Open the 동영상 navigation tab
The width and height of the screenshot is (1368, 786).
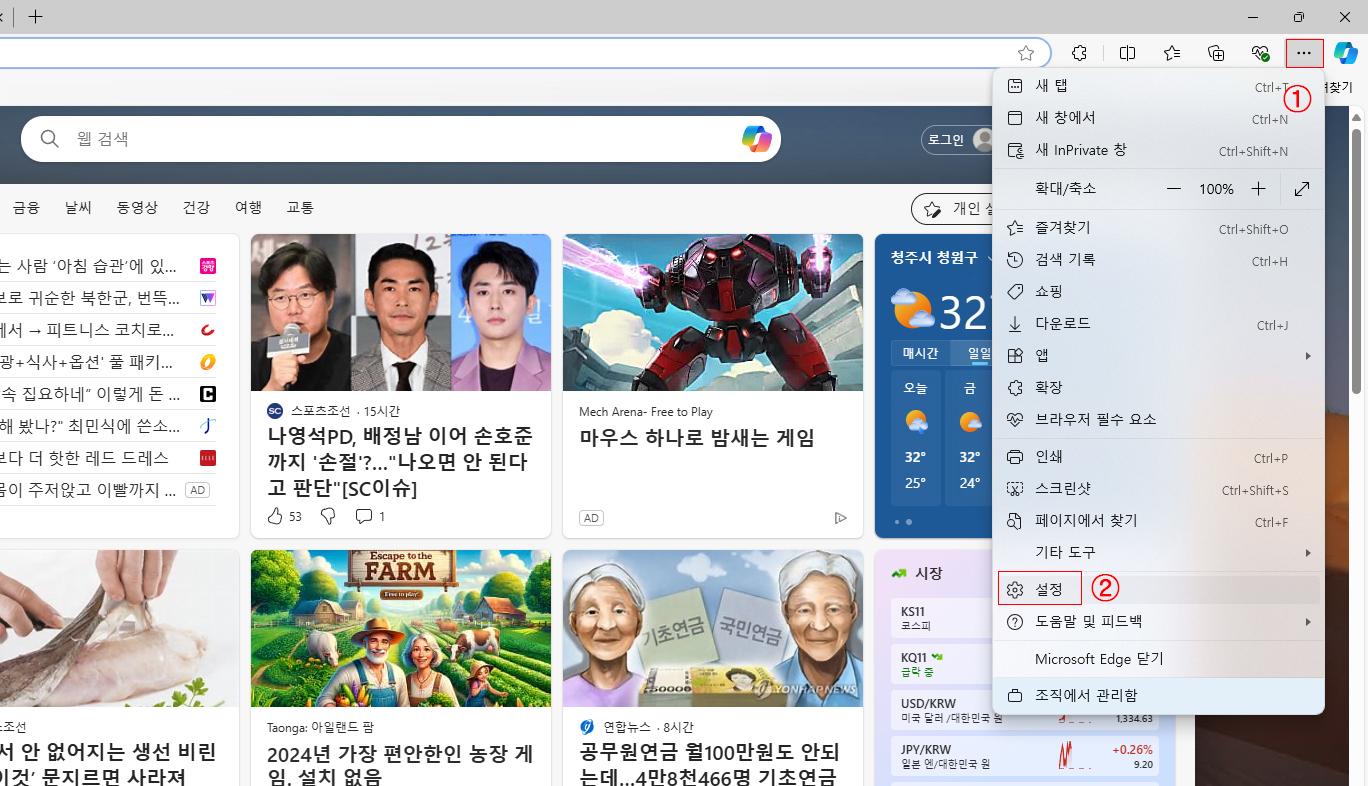pyautogui.click(x=137, y=207)
